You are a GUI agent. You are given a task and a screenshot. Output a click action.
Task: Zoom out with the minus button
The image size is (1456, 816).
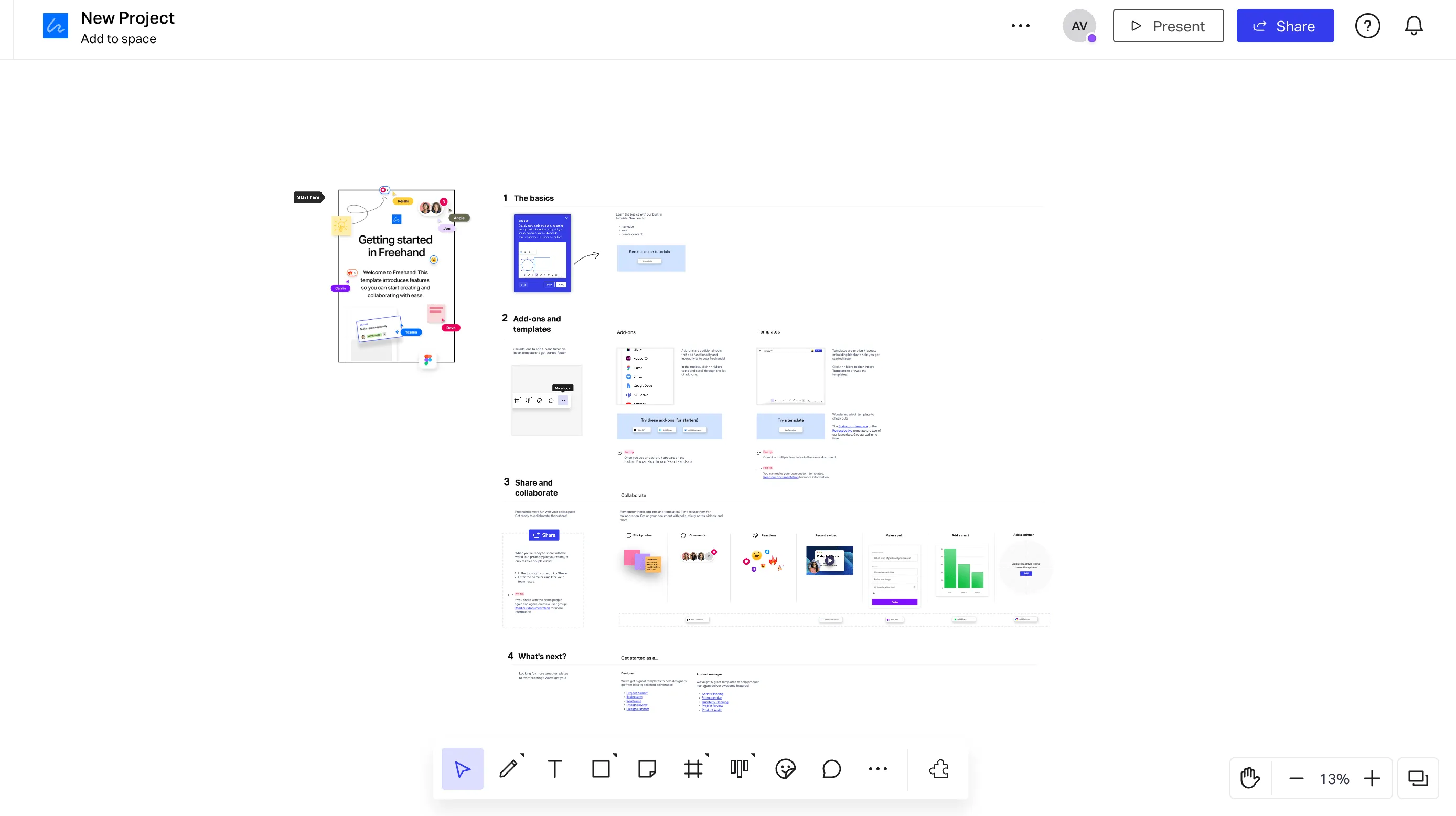pos(1297,779)
